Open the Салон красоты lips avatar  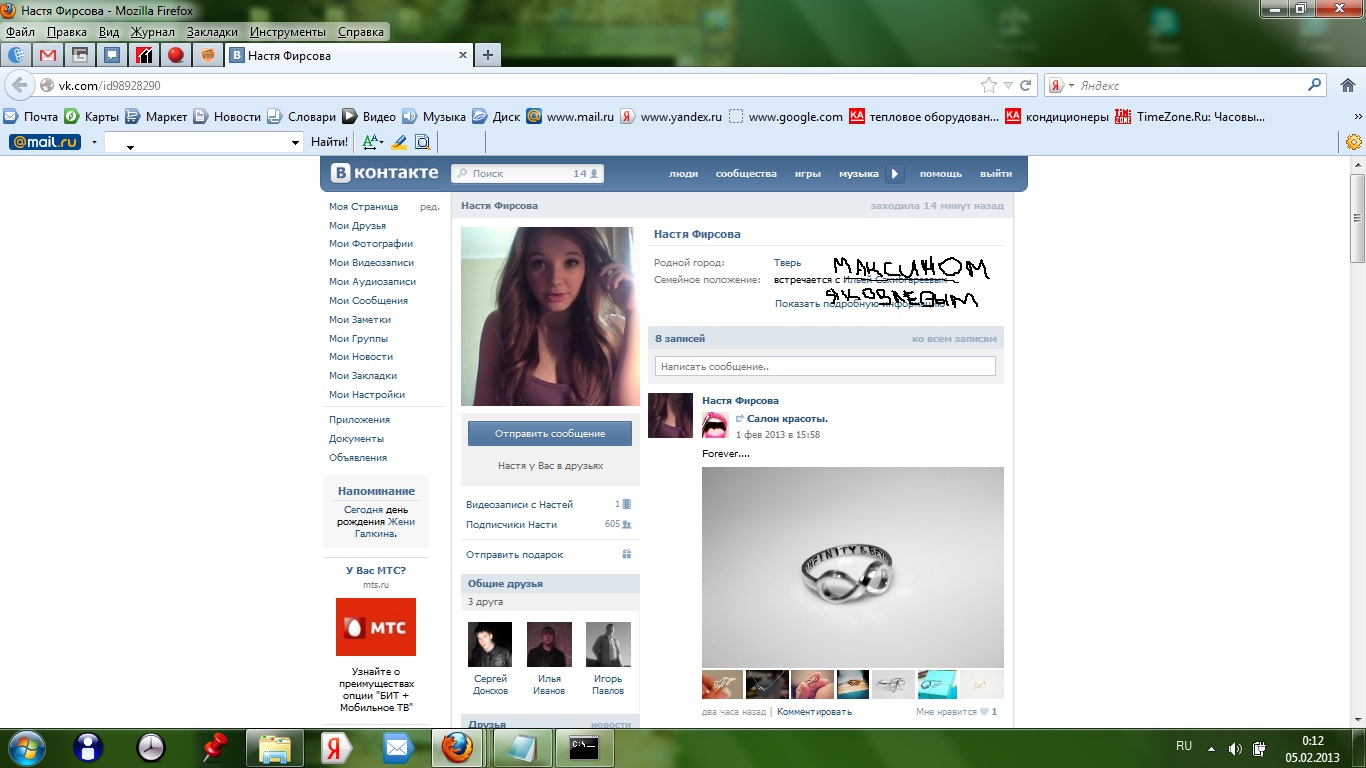[715, 425]
